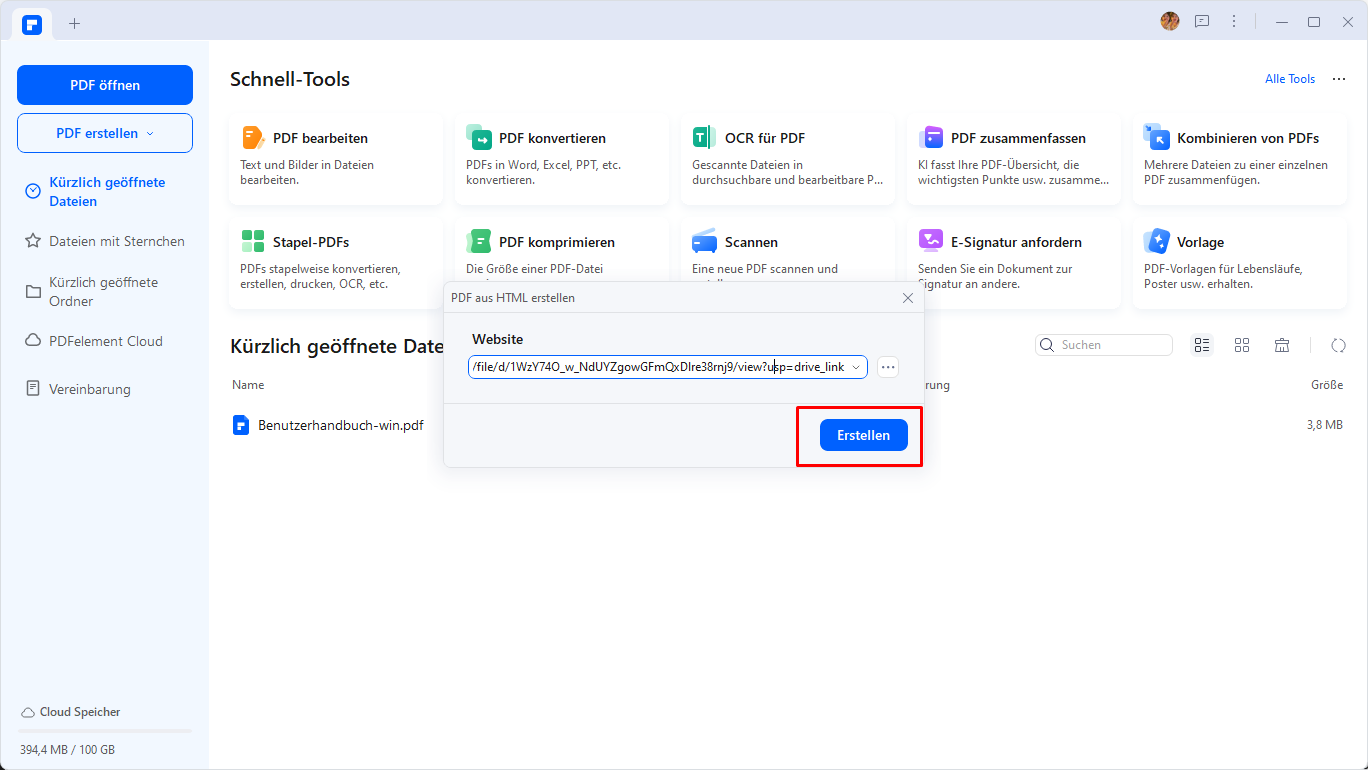Click the Suchen search field
Viewport: 1368px width, 770px height.
click(1104, 345)
